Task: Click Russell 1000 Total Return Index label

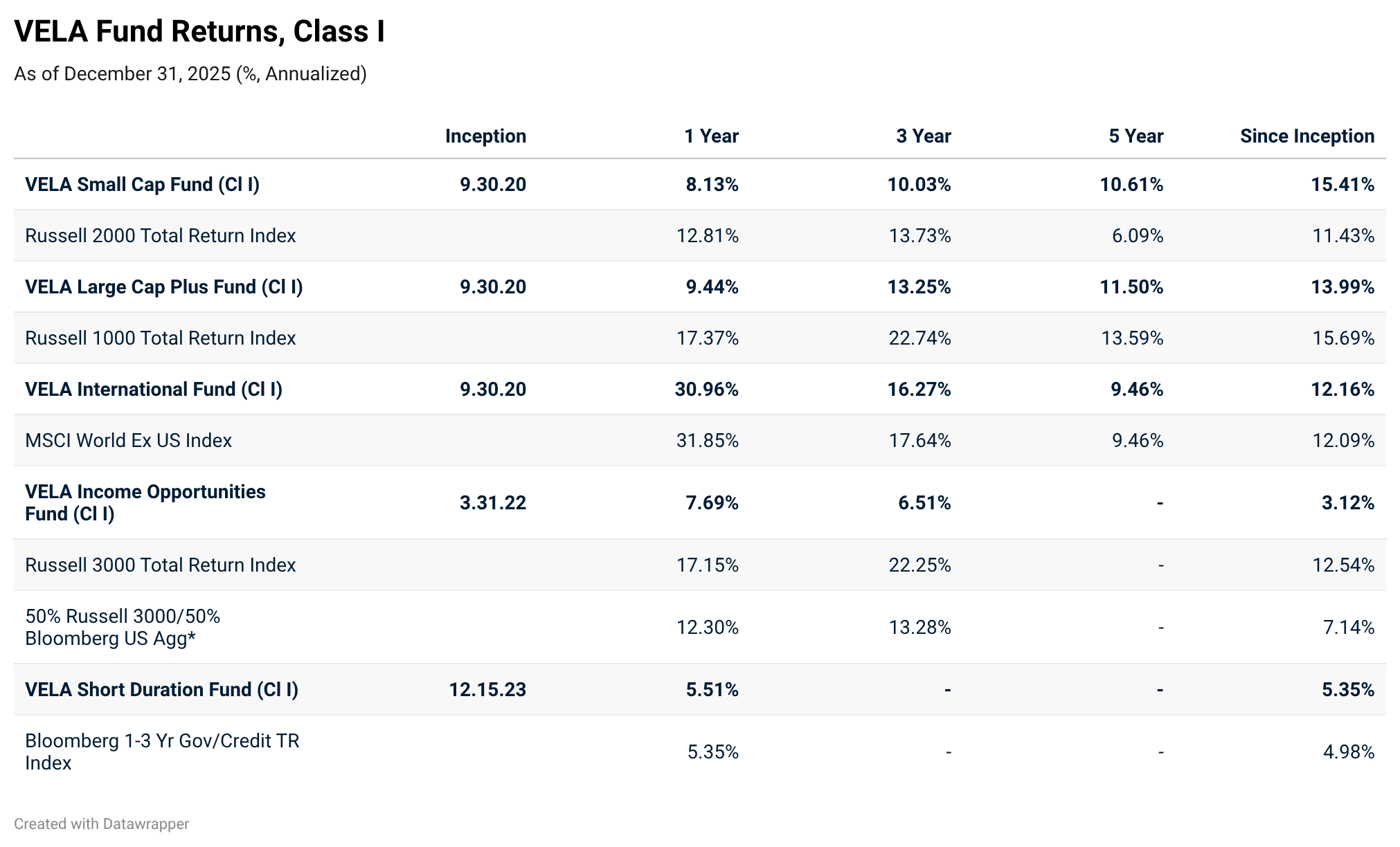Action: (160, 338)
